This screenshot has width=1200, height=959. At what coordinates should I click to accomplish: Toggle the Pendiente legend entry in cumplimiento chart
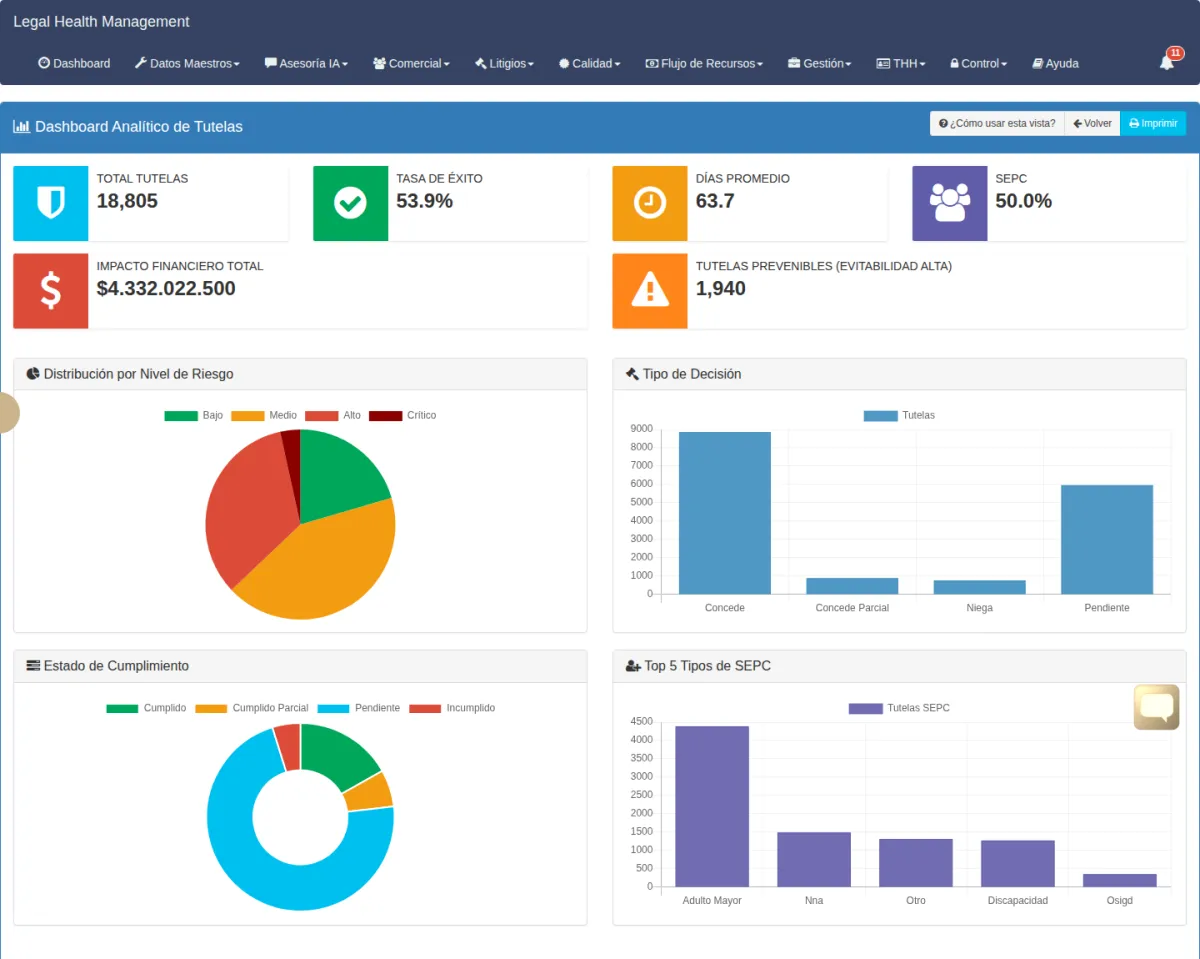click(359, 708)
